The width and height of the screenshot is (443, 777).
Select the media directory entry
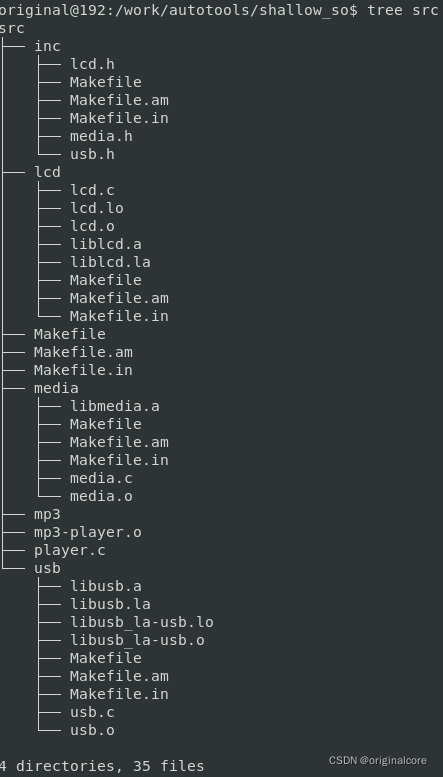click(x=56, y=388)
